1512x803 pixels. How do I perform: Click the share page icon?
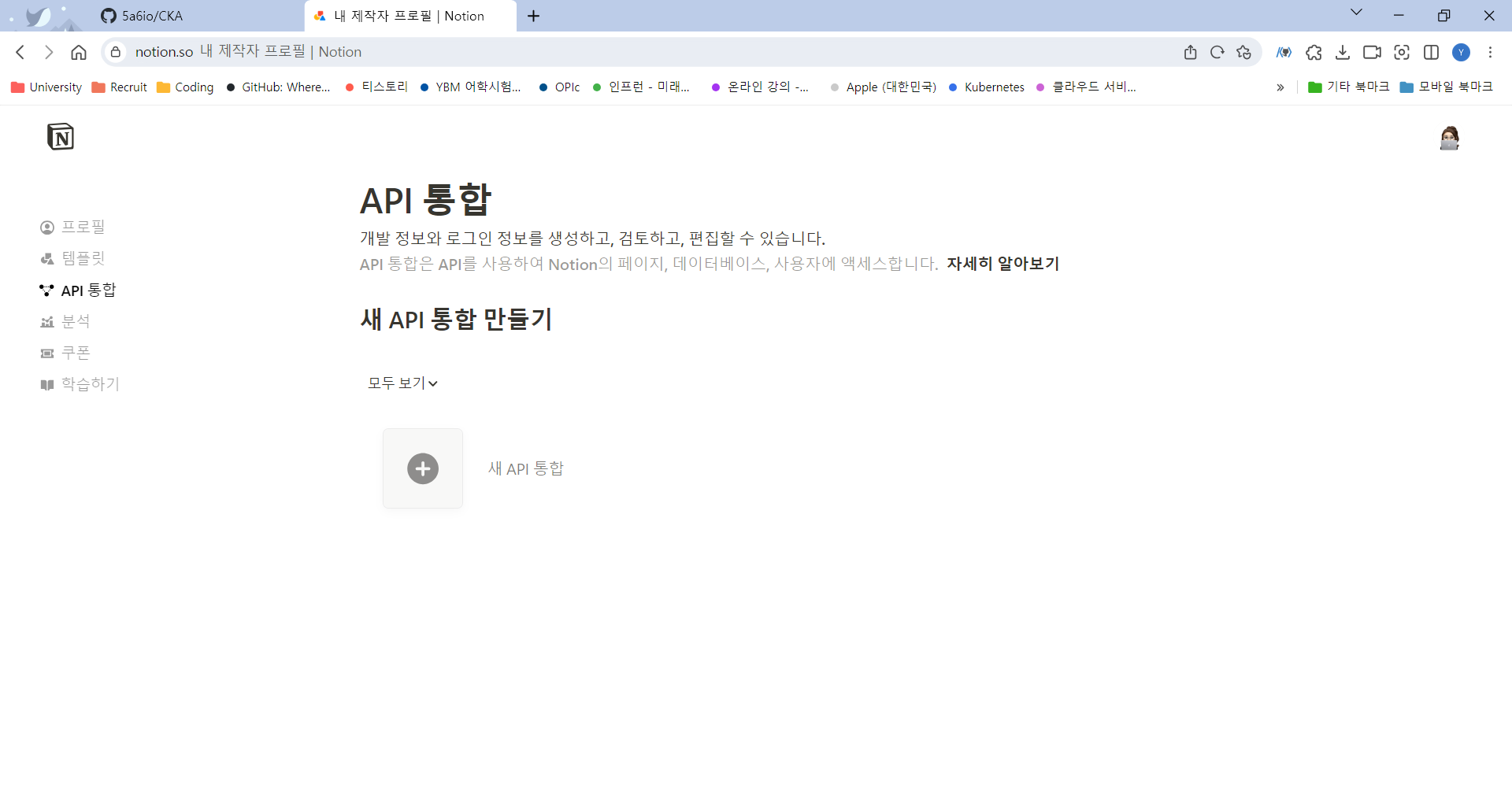click(1190, 52)
